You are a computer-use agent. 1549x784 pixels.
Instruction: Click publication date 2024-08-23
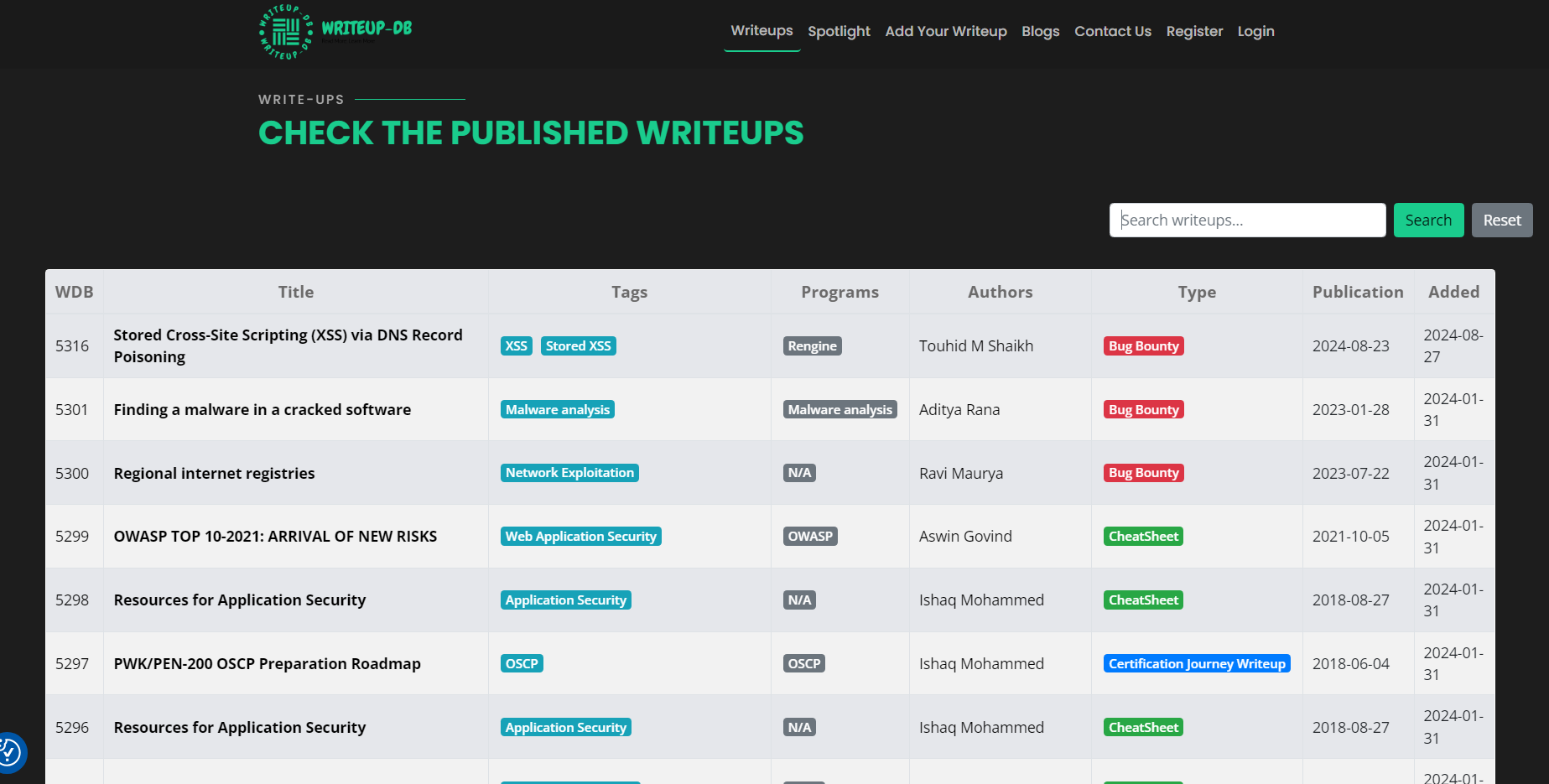pos(1351,345)
